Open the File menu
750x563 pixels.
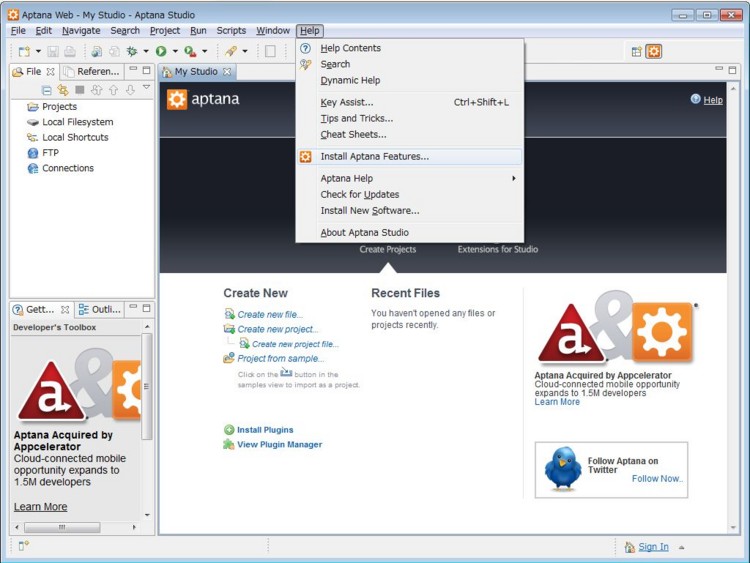point(18,31)
